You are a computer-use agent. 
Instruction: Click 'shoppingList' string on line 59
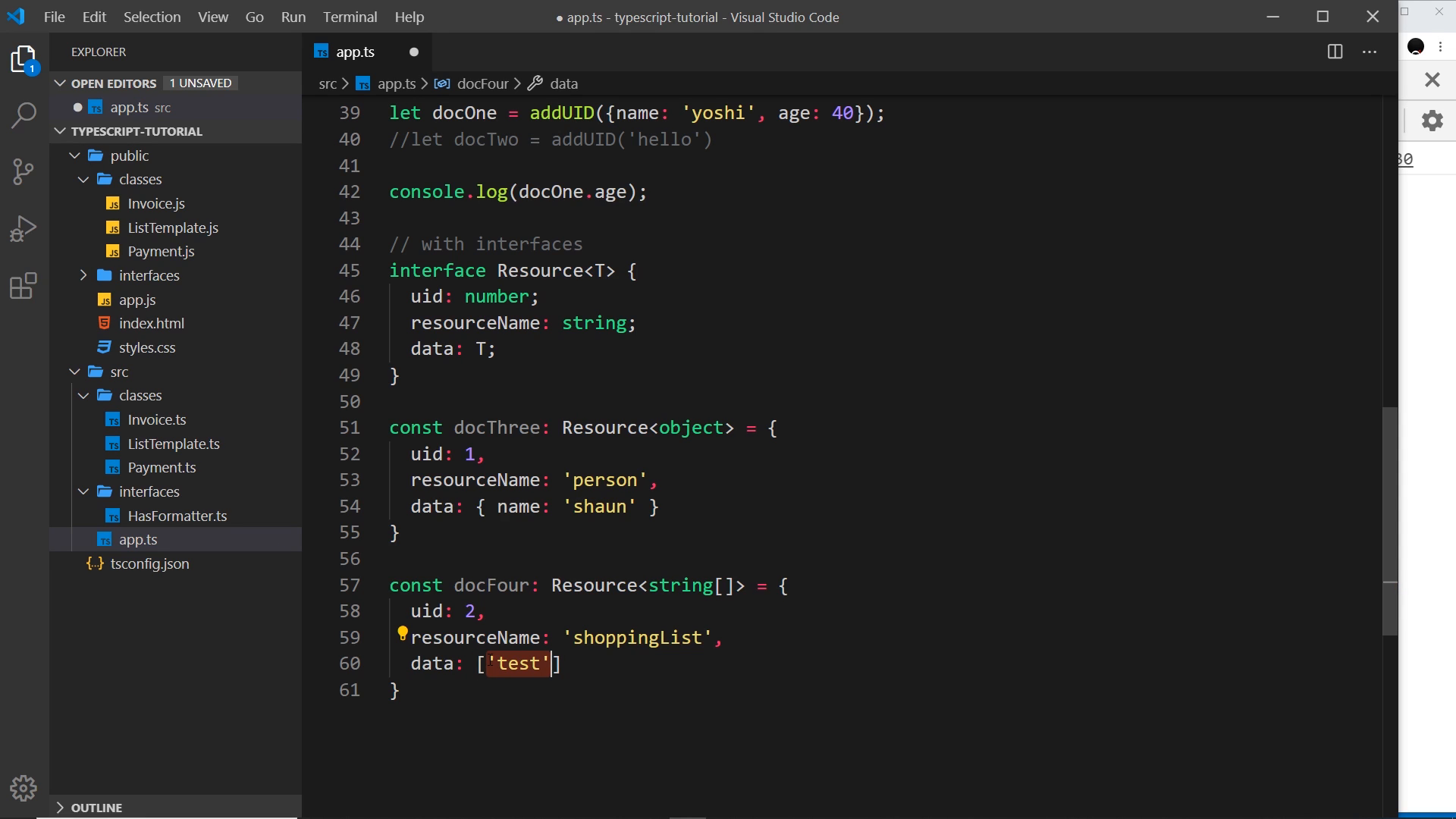637,638
